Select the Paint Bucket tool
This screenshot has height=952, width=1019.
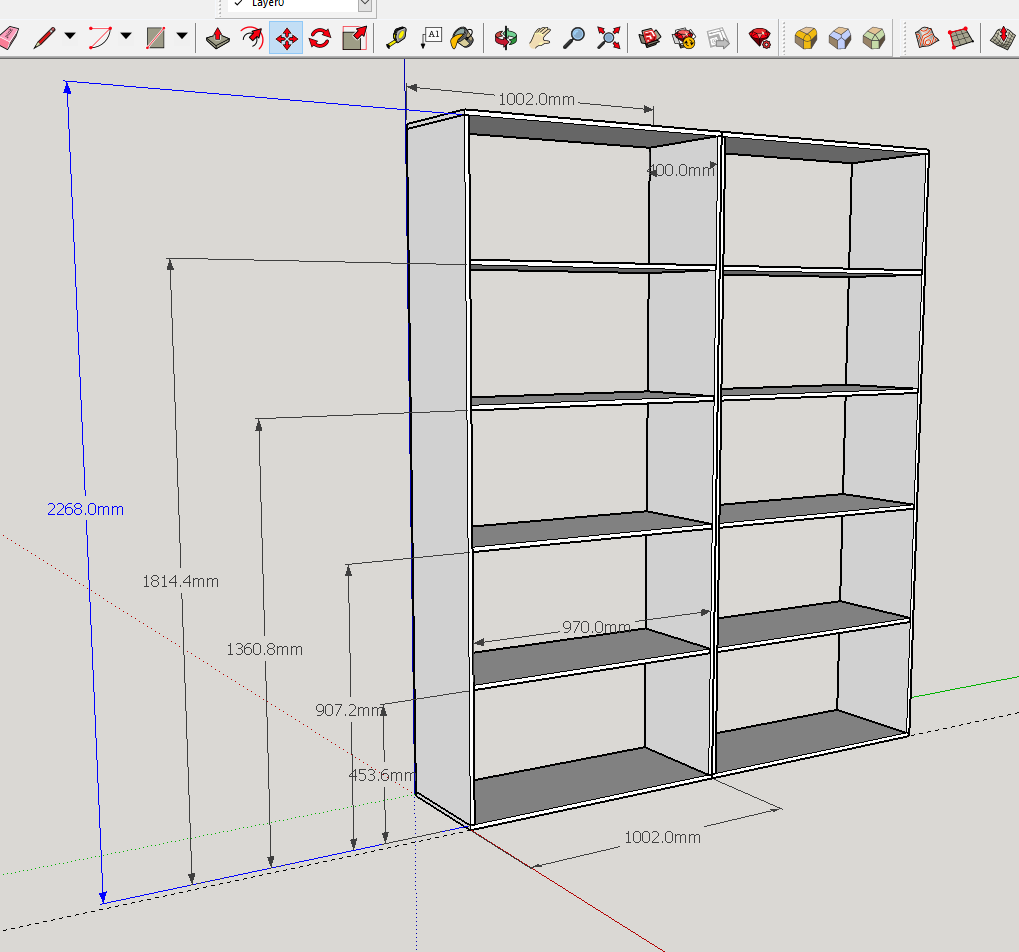click(x=463, y=38)
